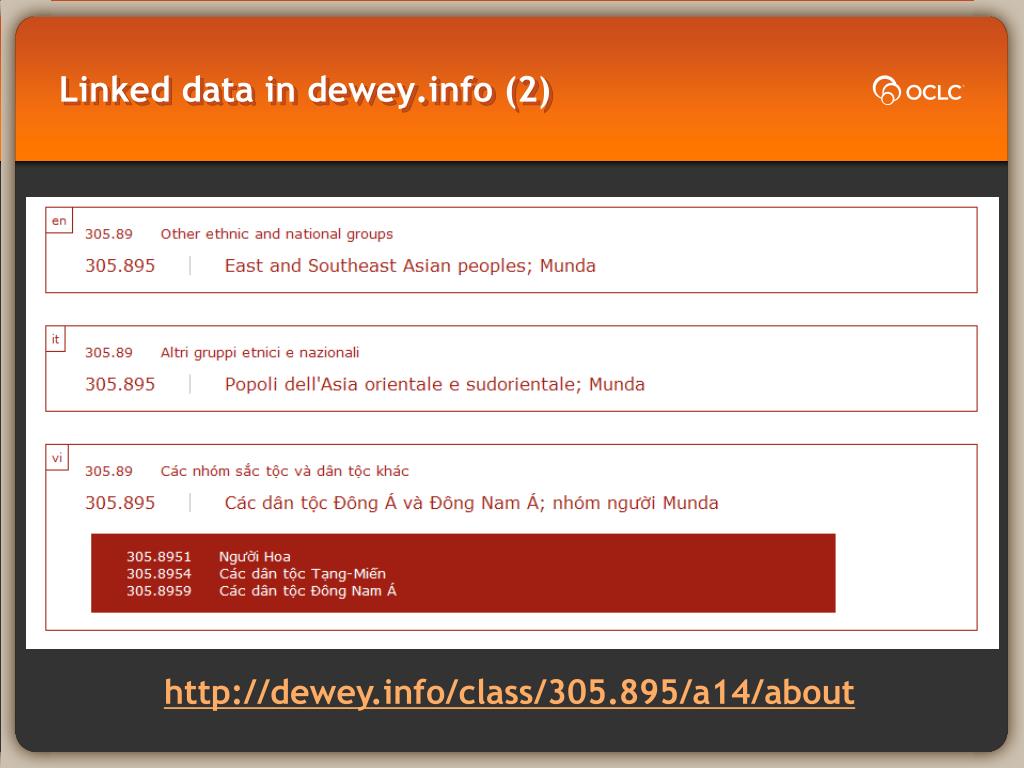Click 'Popoli dell'Asia orientale e sudorientale; Munda'
Viewport: 1024px width, 768px height.
coord(434,384)
